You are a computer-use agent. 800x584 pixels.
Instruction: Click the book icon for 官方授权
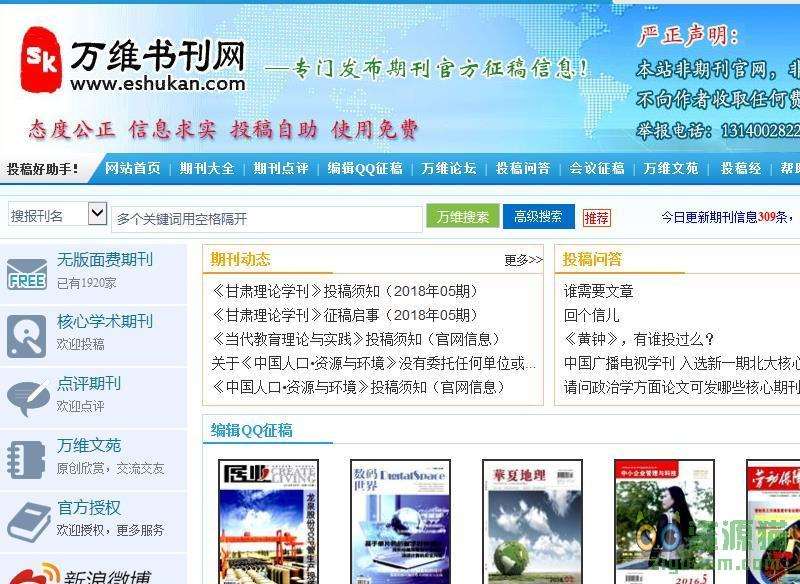click(x=29, y=522)
